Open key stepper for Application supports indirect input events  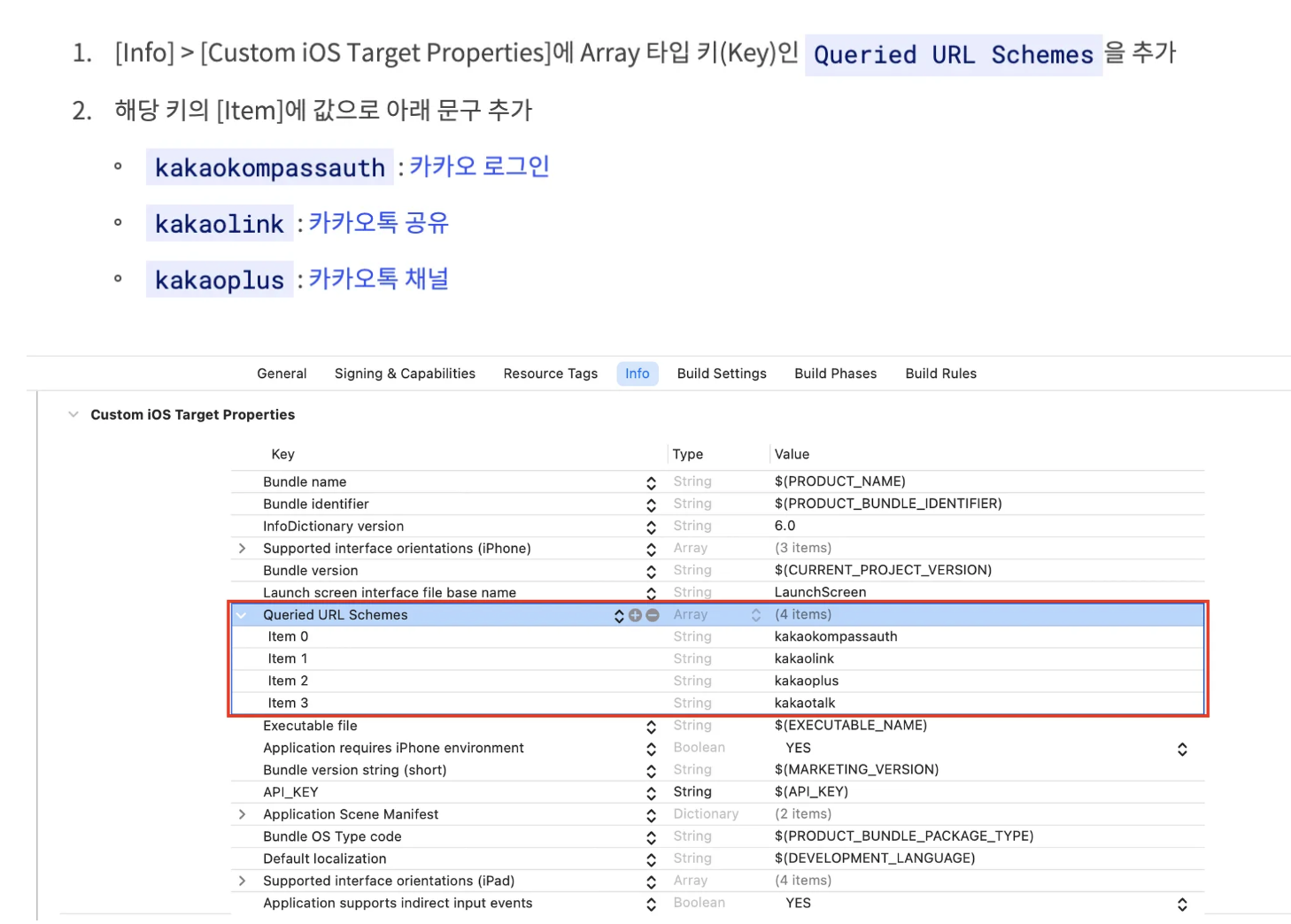point(651,904)
